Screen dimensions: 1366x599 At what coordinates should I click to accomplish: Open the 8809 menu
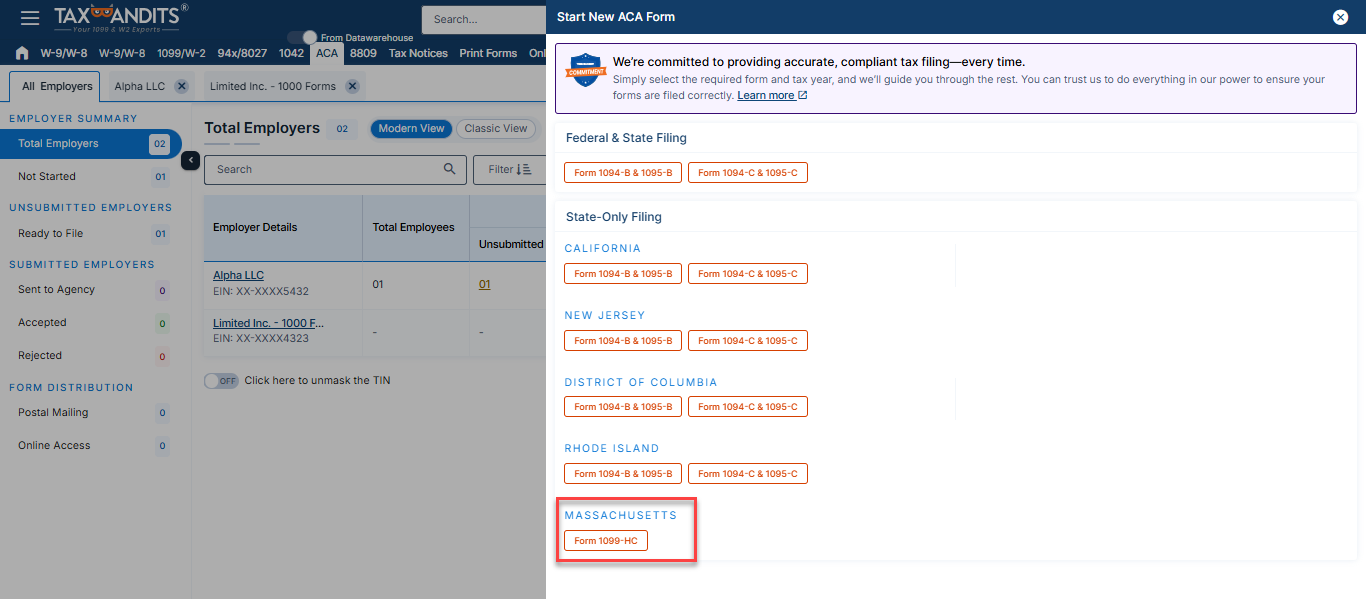point(363,54)
